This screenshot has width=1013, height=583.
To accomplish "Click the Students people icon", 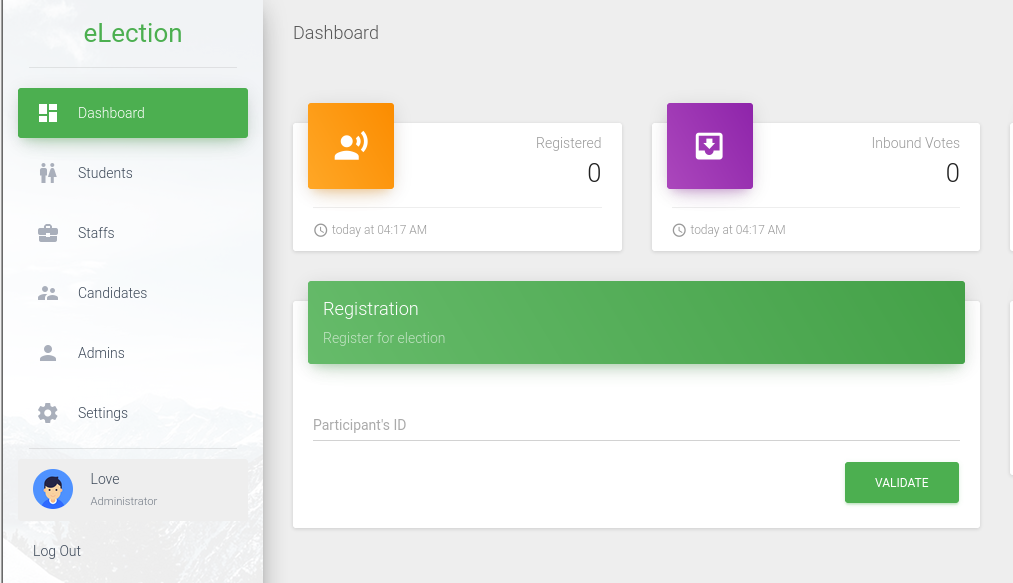I will click(x=48, y=173).
